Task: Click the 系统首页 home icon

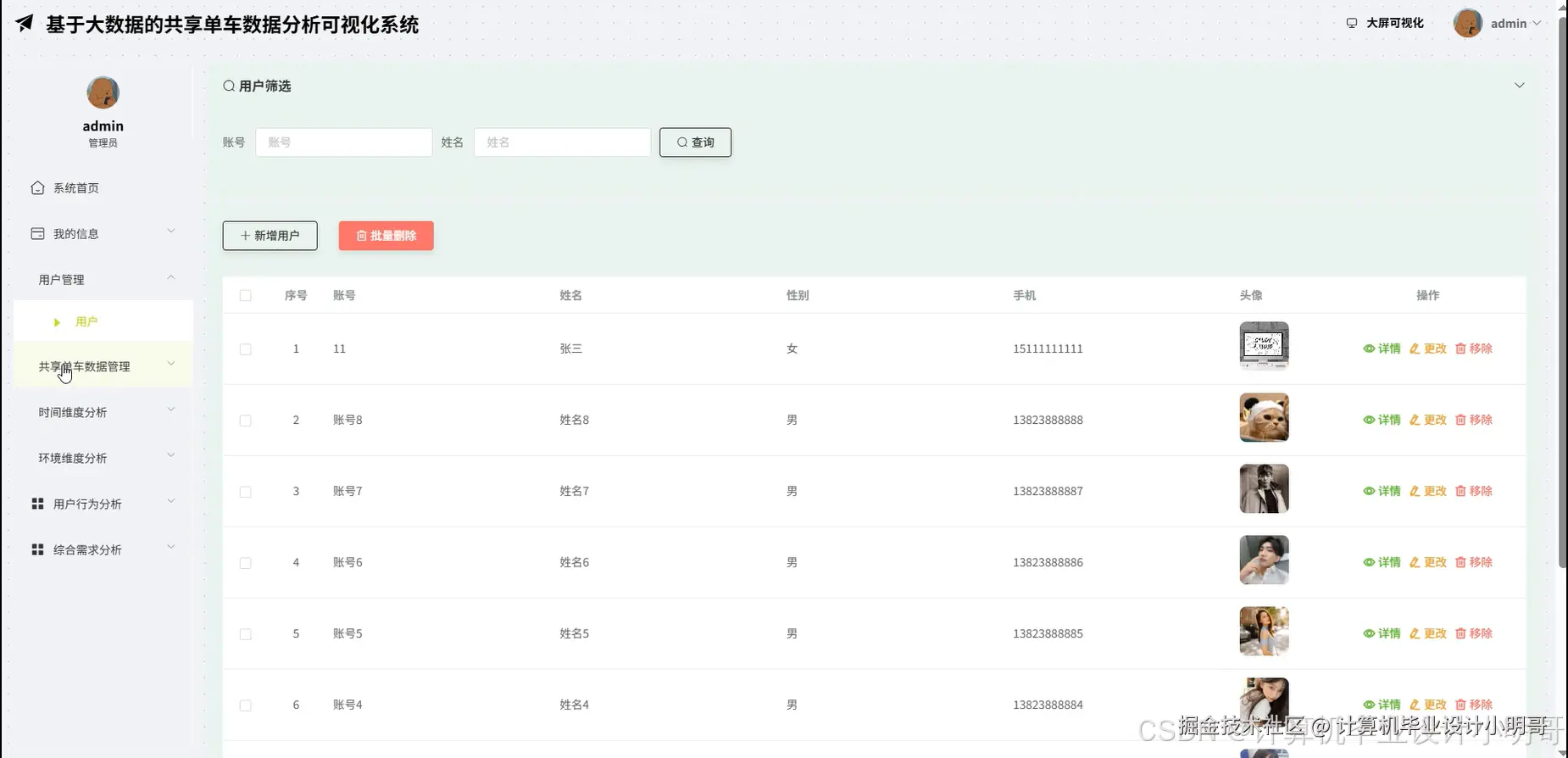Action: pyautogui.click(x=37, y=187)
